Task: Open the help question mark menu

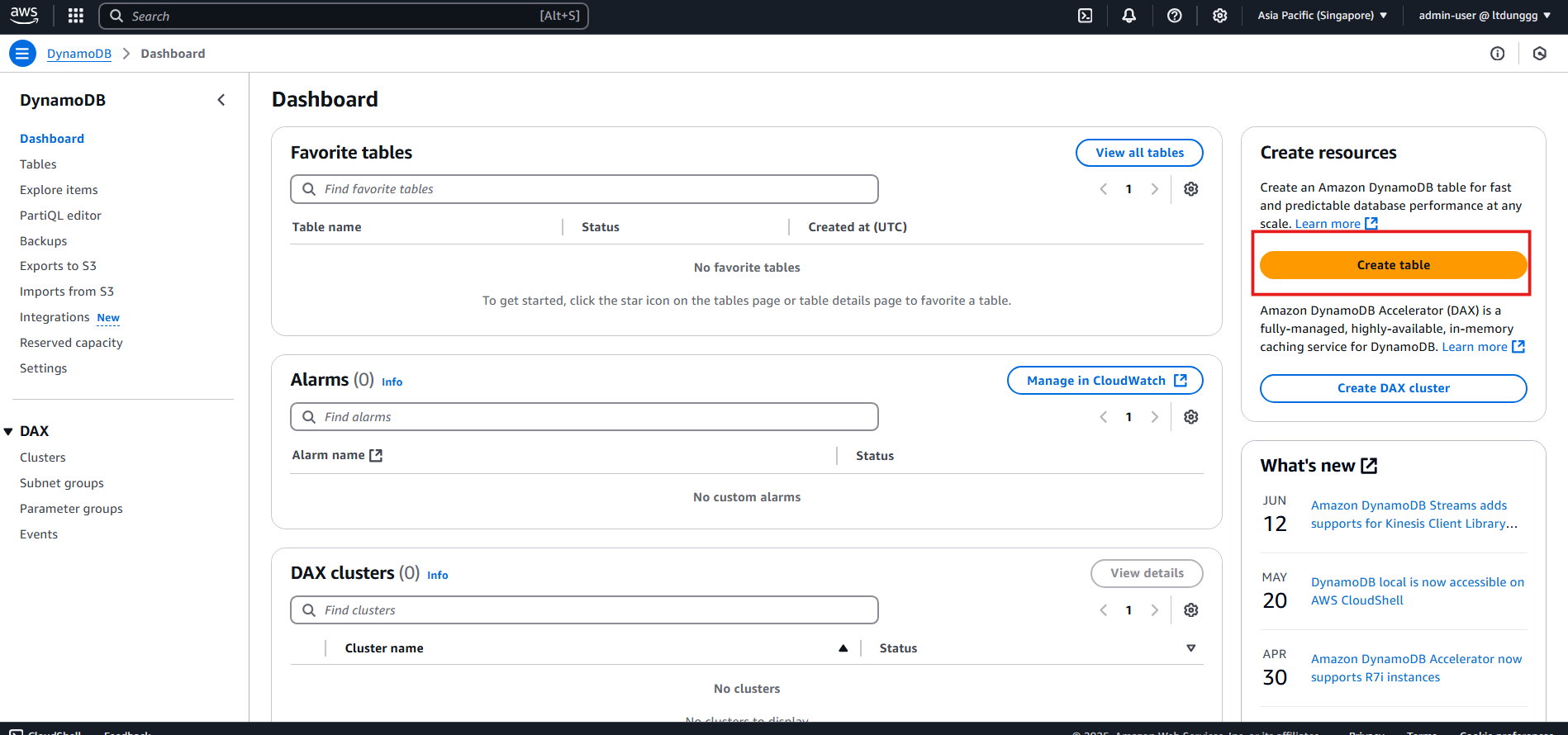Action: pos(1175,16)
